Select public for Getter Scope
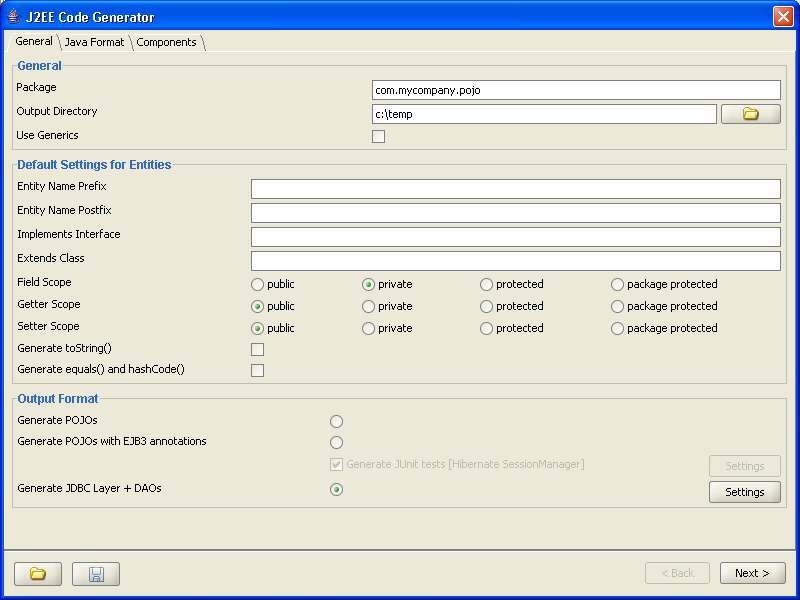This screenshot has height=600, width=800. pos(258,306)
